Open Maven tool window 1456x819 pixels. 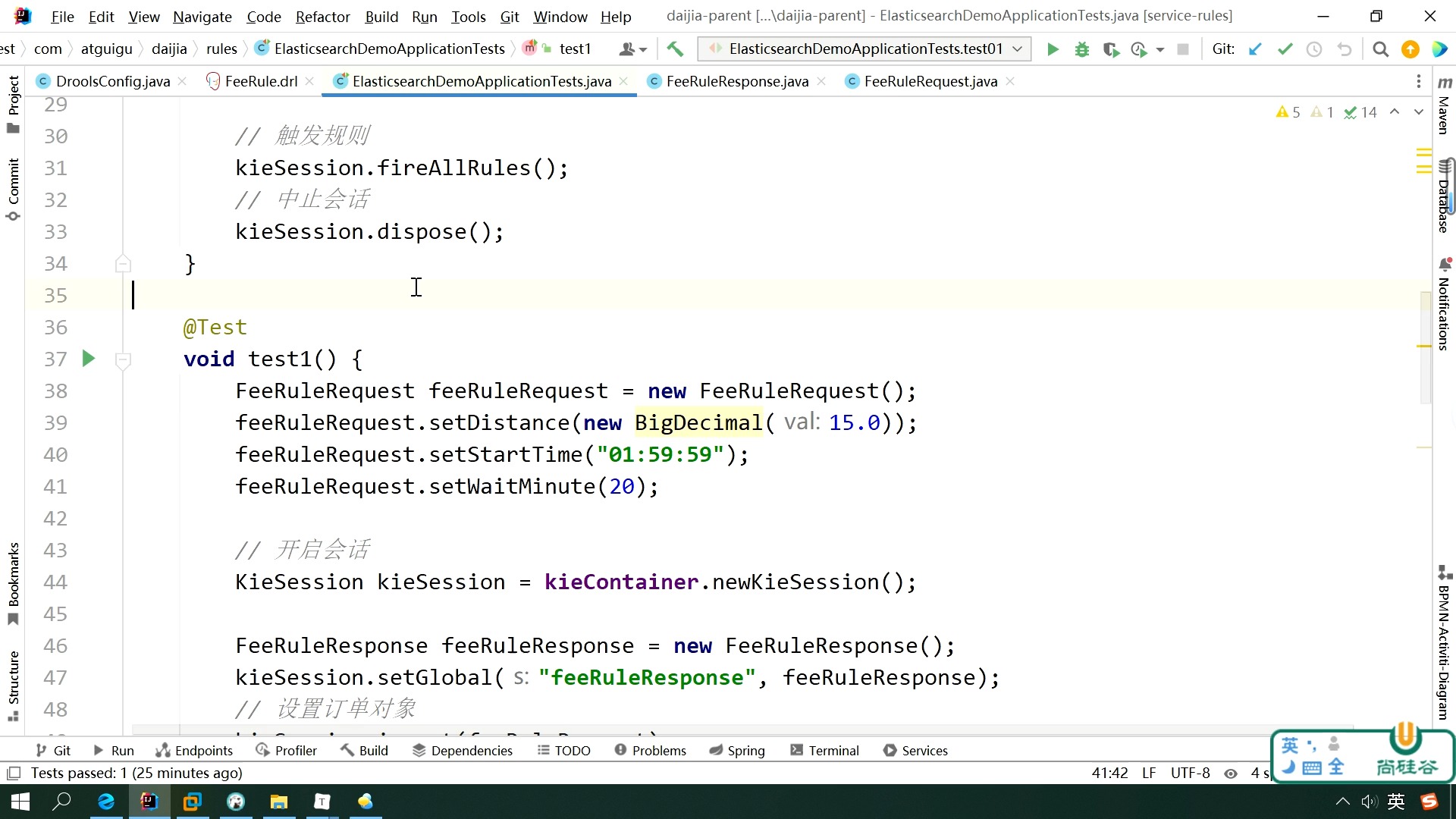1445,105
